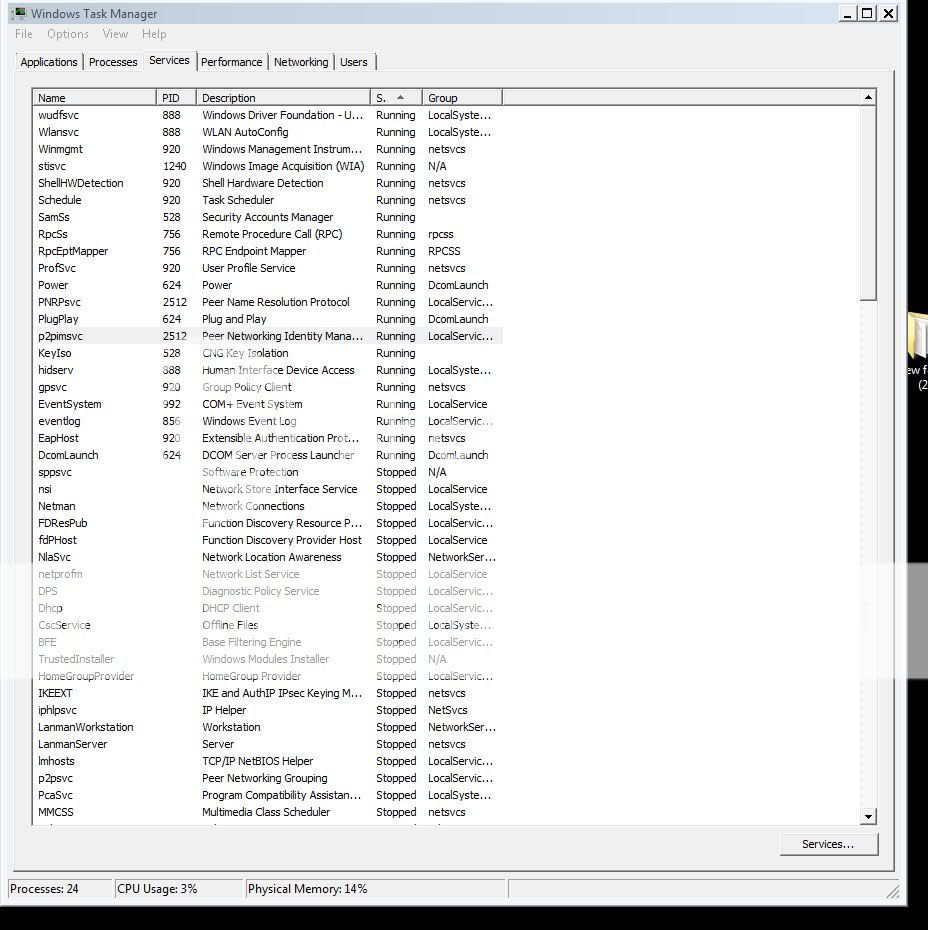The width and height of the screenshot is (928, 930).
Task: Open the Networking tab
Action: point(301,62)
